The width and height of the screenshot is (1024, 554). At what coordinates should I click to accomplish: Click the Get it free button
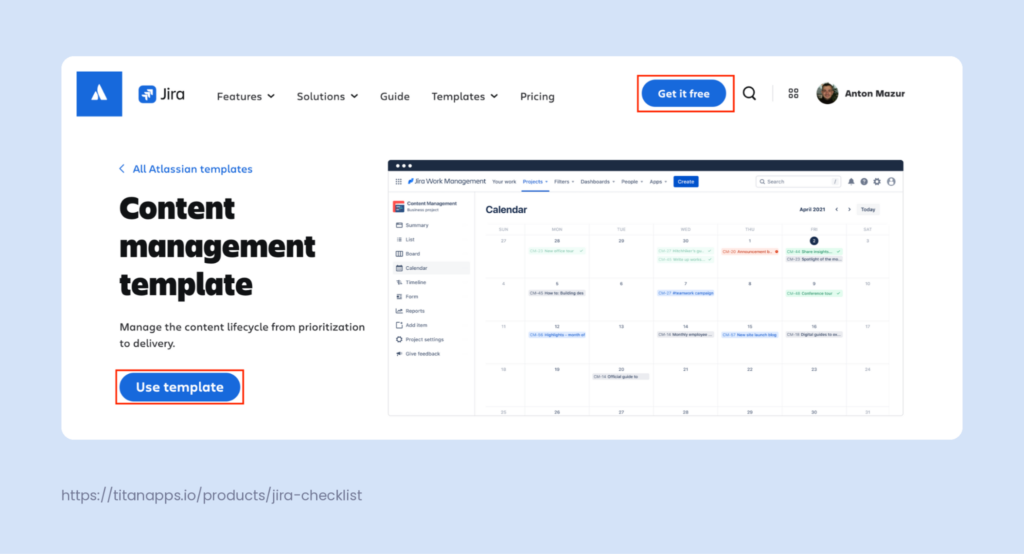[684, 93]
